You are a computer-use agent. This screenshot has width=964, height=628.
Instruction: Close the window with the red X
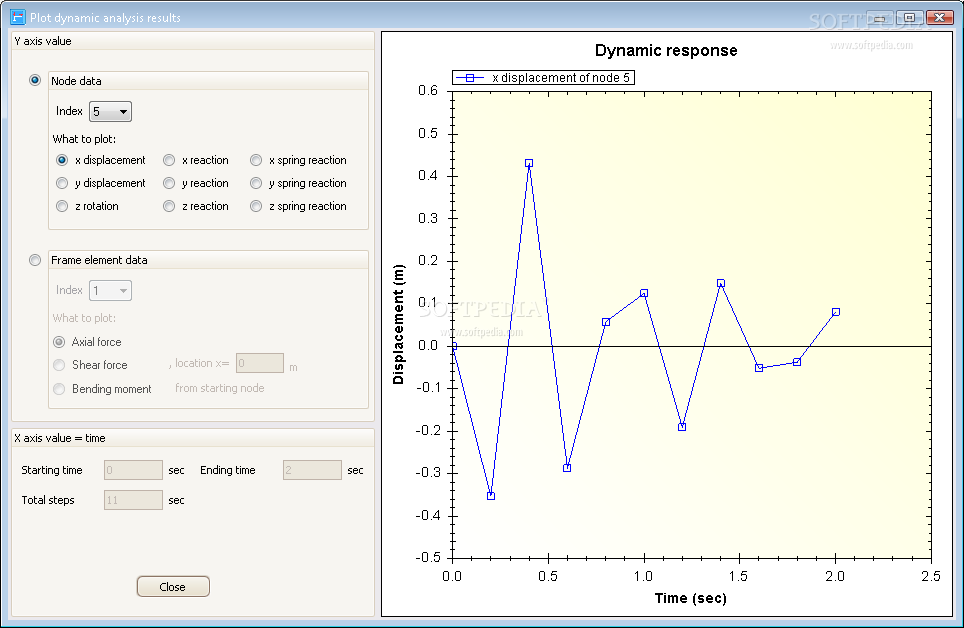[x=939, y=18]
